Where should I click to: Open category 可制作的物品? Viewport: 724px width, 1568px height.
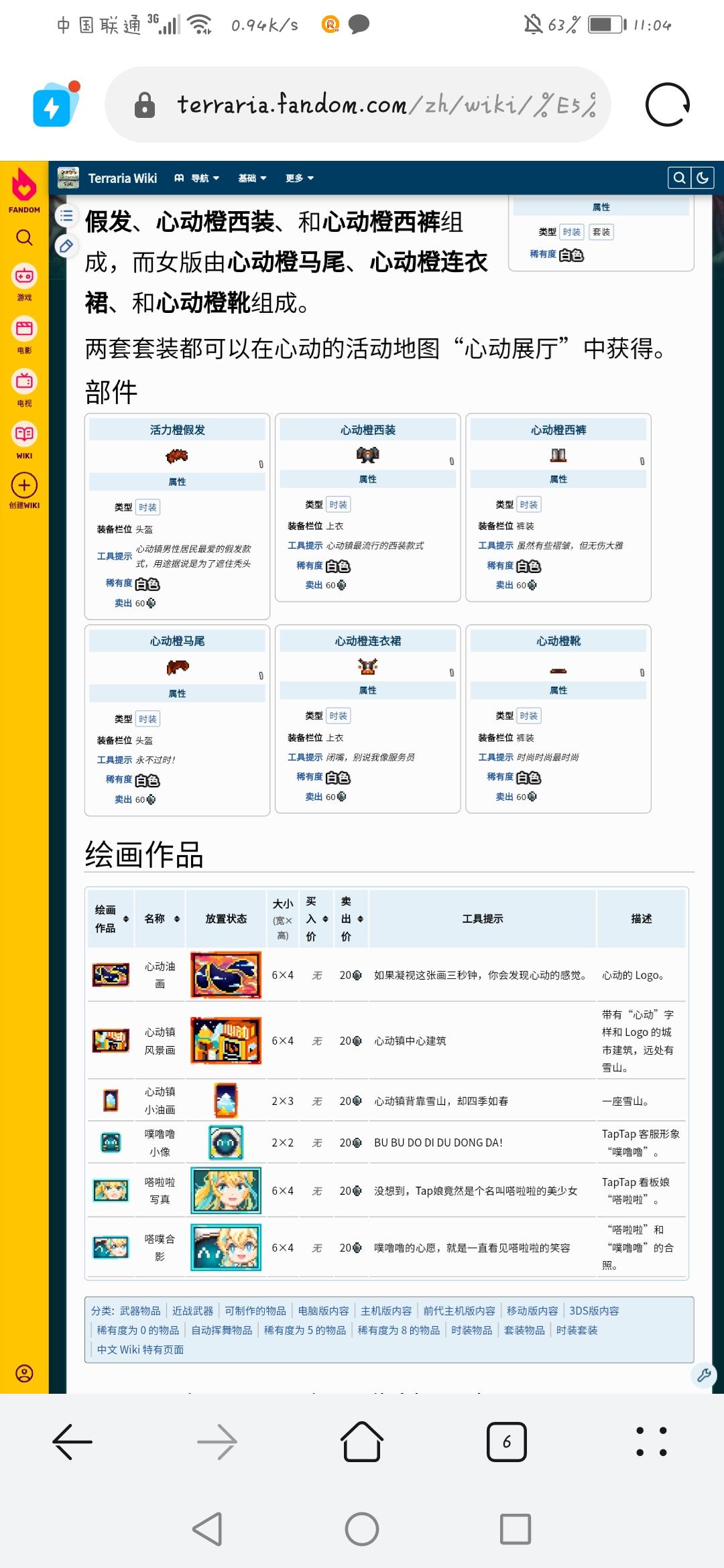[x=255, y=1311]
